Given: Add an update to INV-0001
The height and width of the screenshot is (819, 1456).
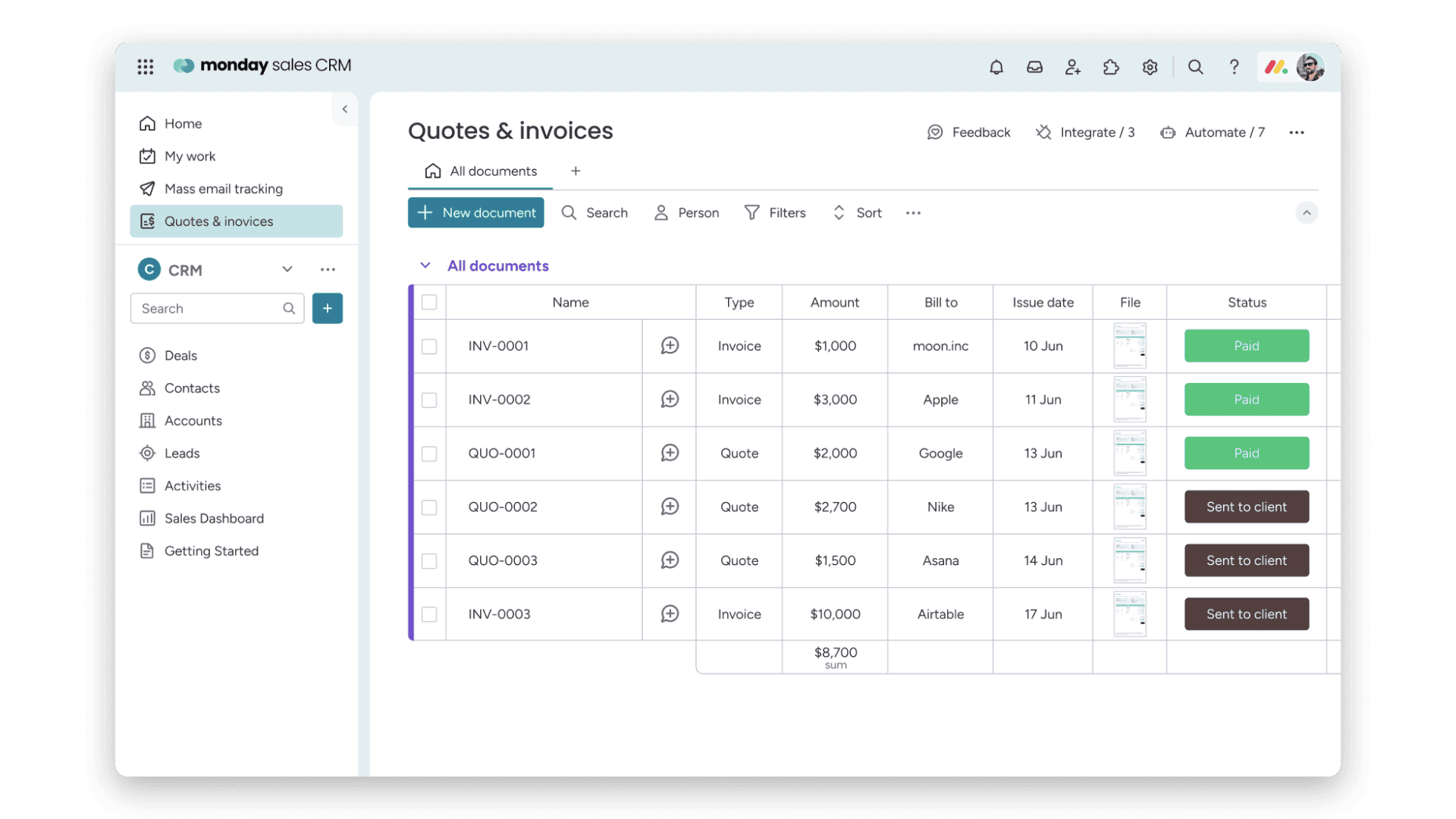Looking at the screenshot, I should (x=670, y=346).
